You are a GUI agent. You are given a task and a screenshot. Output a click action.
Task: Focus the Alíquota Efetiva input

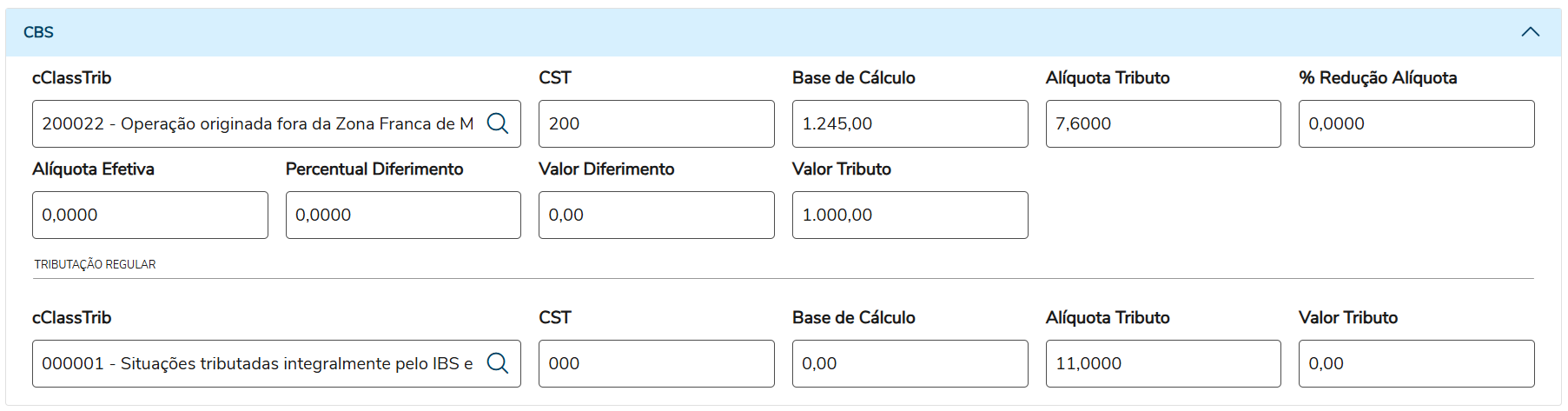tap(149, 215)
